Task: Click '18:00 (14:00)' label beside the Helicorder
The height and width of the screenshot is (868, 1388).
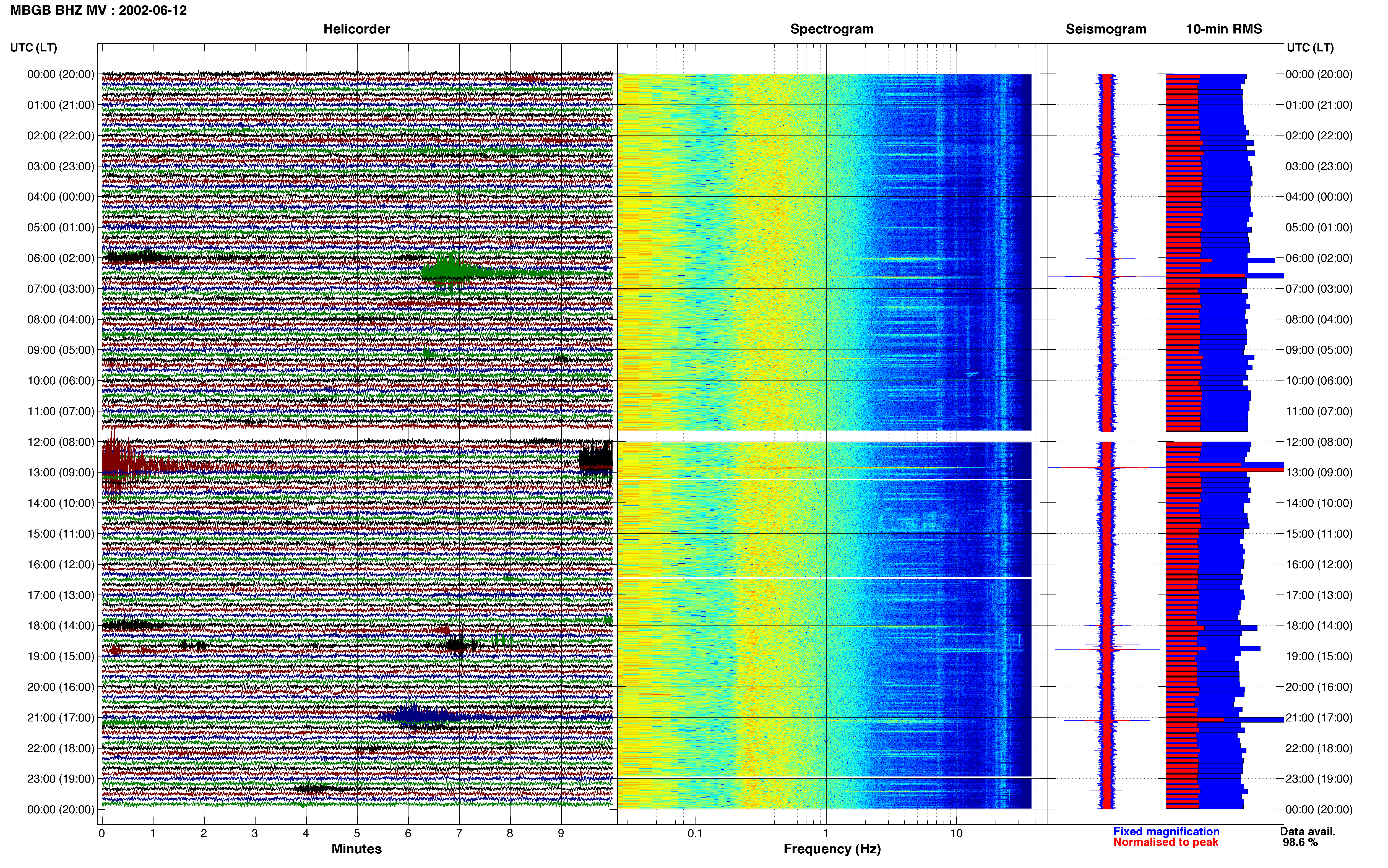Action: [x=61, y=626]
